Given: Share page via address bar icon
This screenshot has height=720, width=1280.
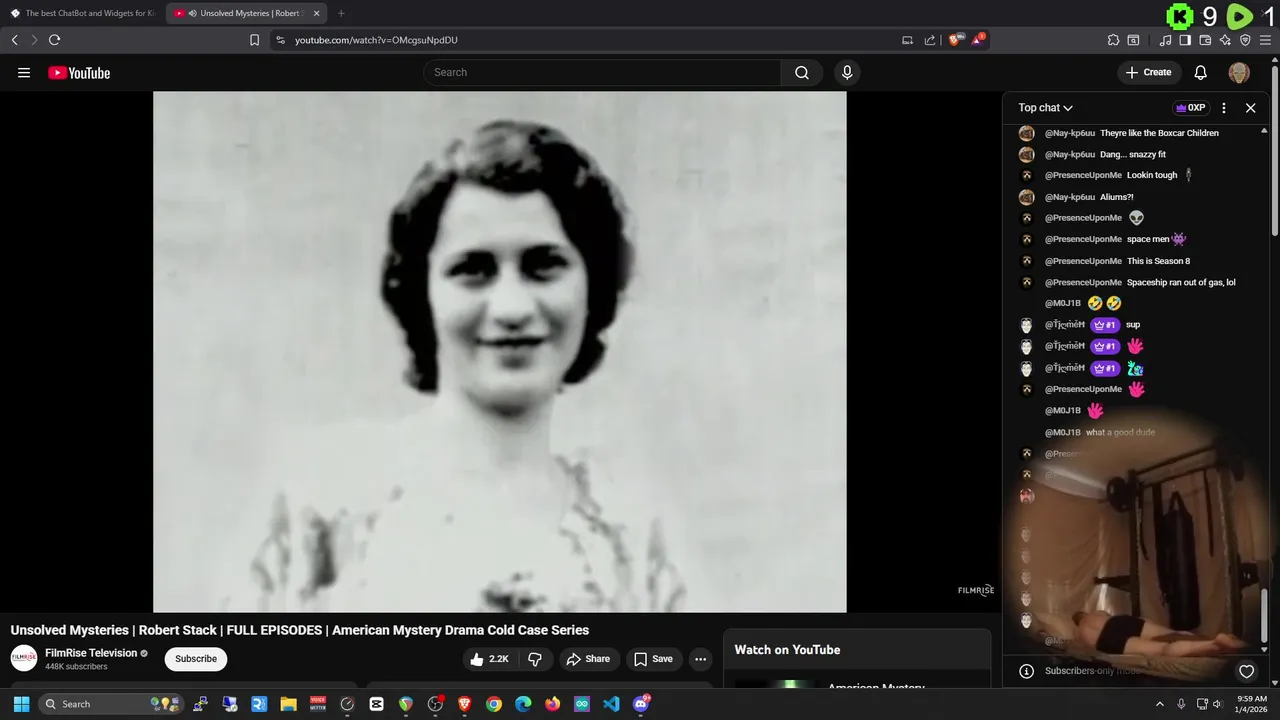Looking at the screenshot, I should coord(930,40).
